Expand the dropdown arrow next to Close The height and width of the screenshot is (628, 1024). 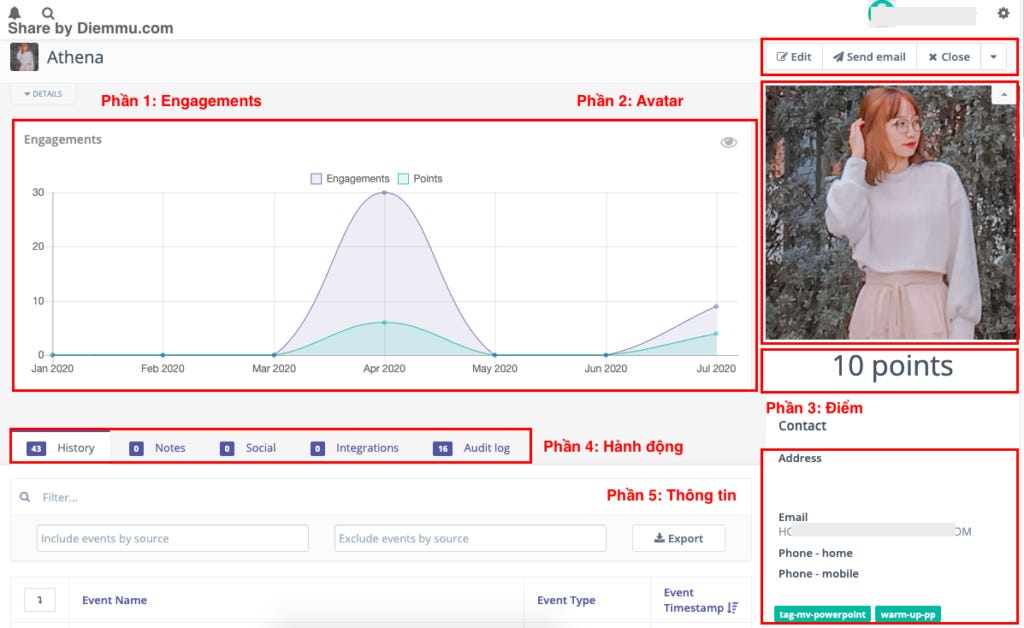point(993,57)
